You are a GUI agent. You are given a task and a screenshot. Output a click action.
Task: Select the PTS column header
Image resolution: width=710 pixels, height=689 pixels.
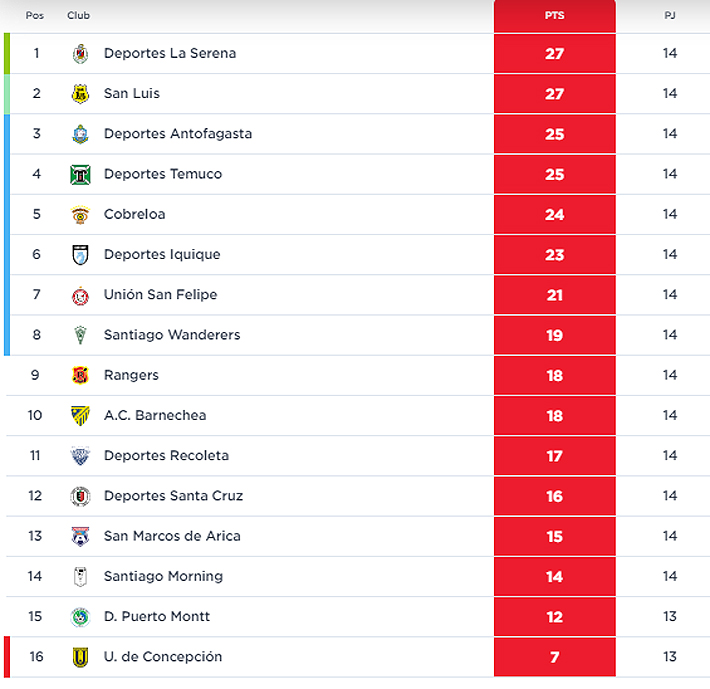coord(555,15)
